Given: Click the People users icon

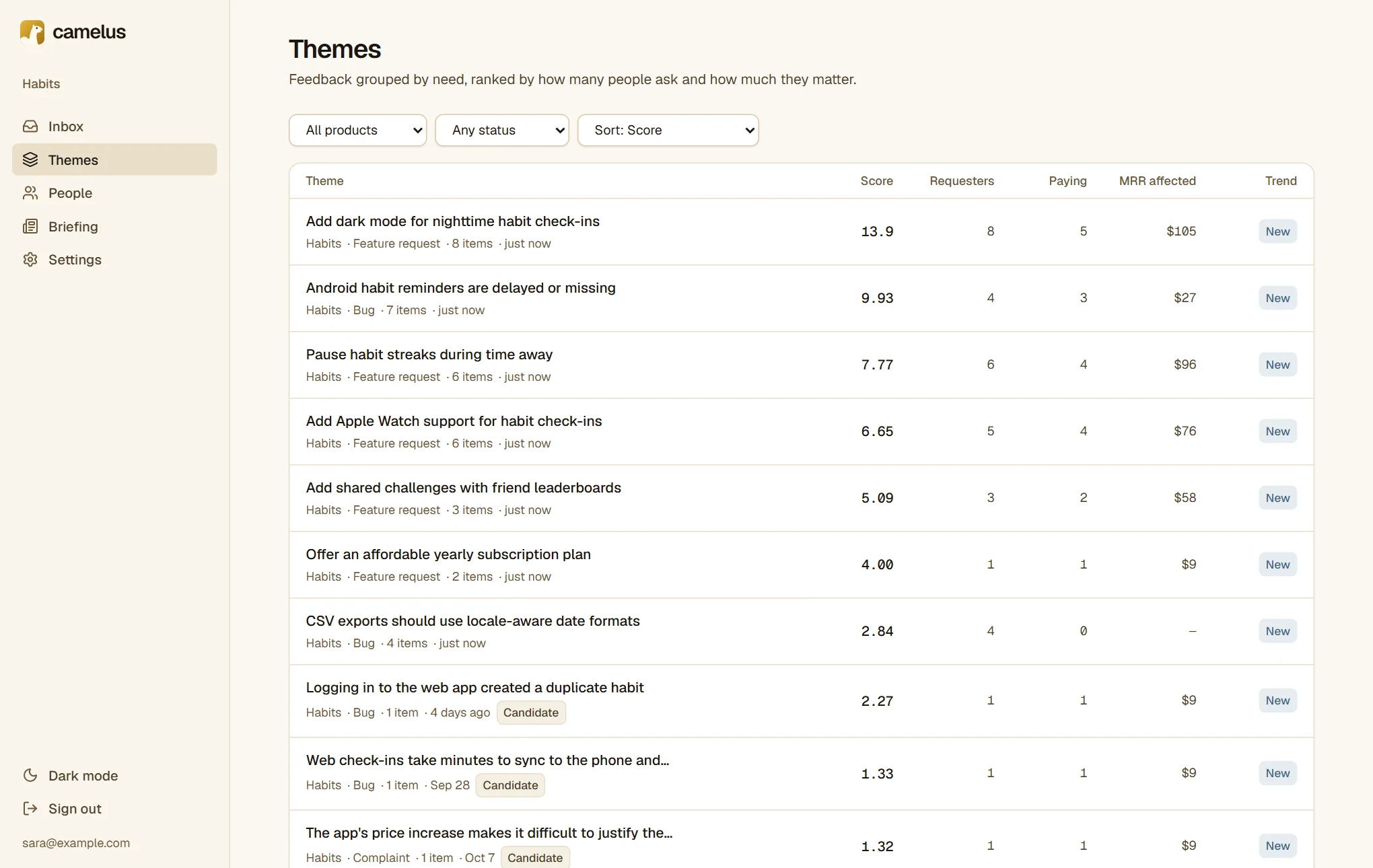Looking at the screenshot, I should [x=30, y=193].
